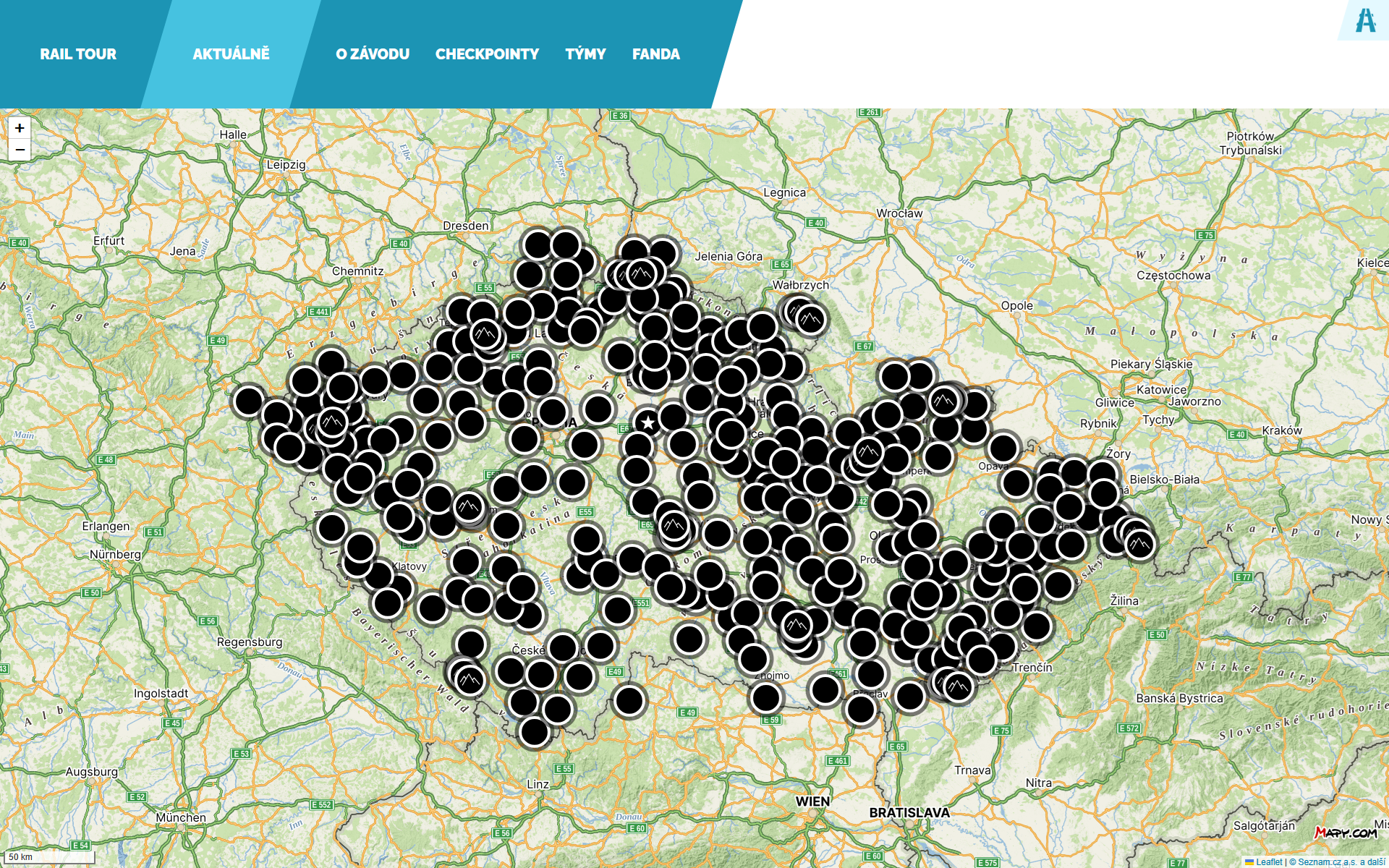Switch to the AKTUÁLNĚ tab
Screen dimensions: 1389x868
(231, 54)
